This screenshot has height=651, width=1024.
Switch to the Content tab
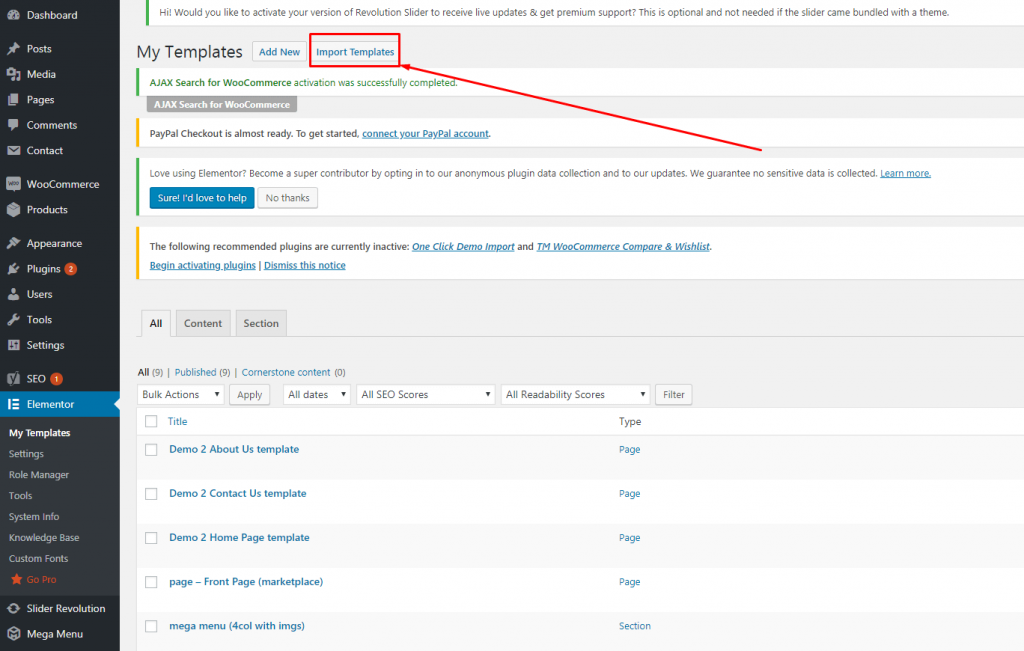click(x=203, y=323)
